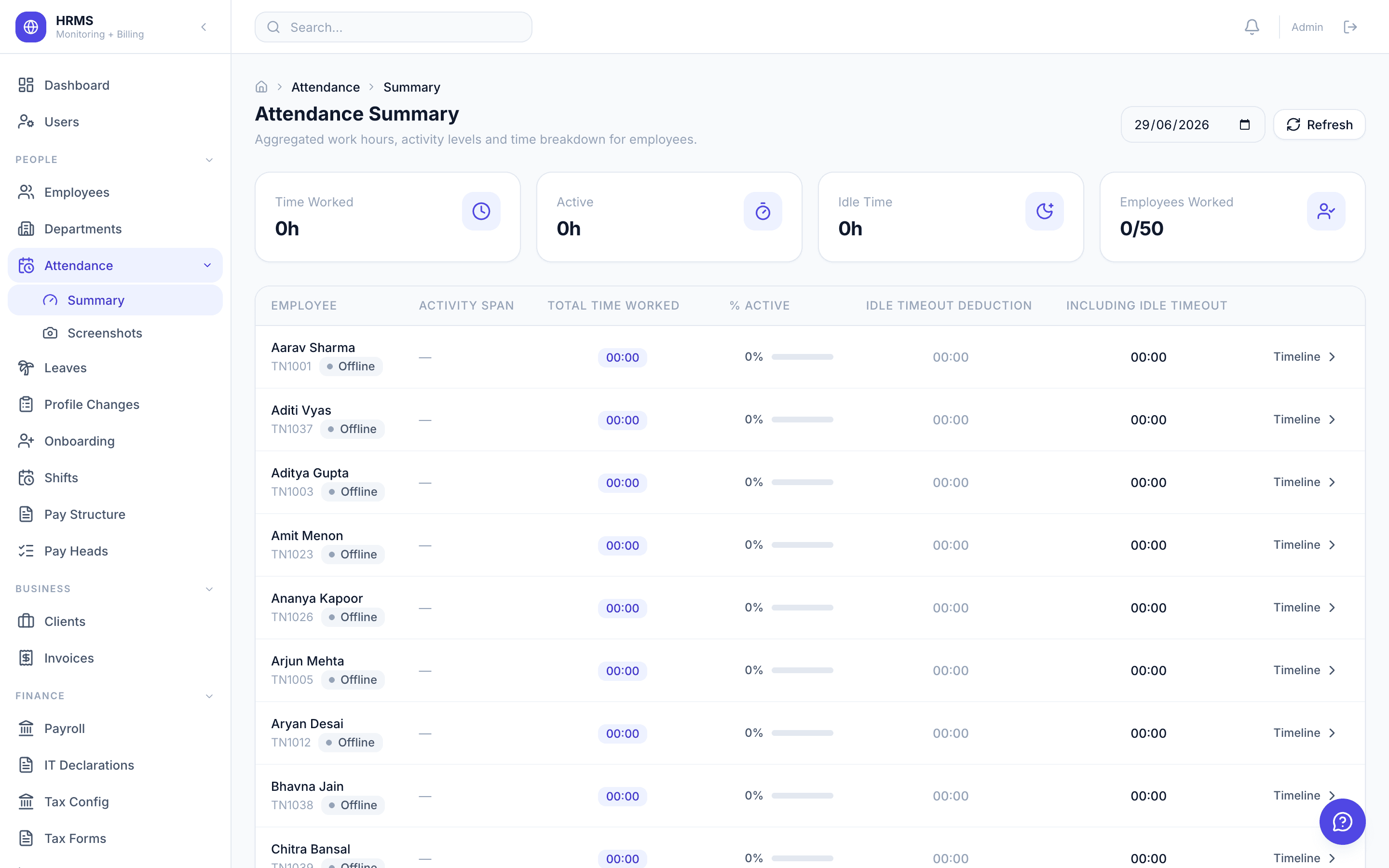Click the home breadcrumb icon
This screenshot has width=1389, height=868.
[x=261, y=87]
